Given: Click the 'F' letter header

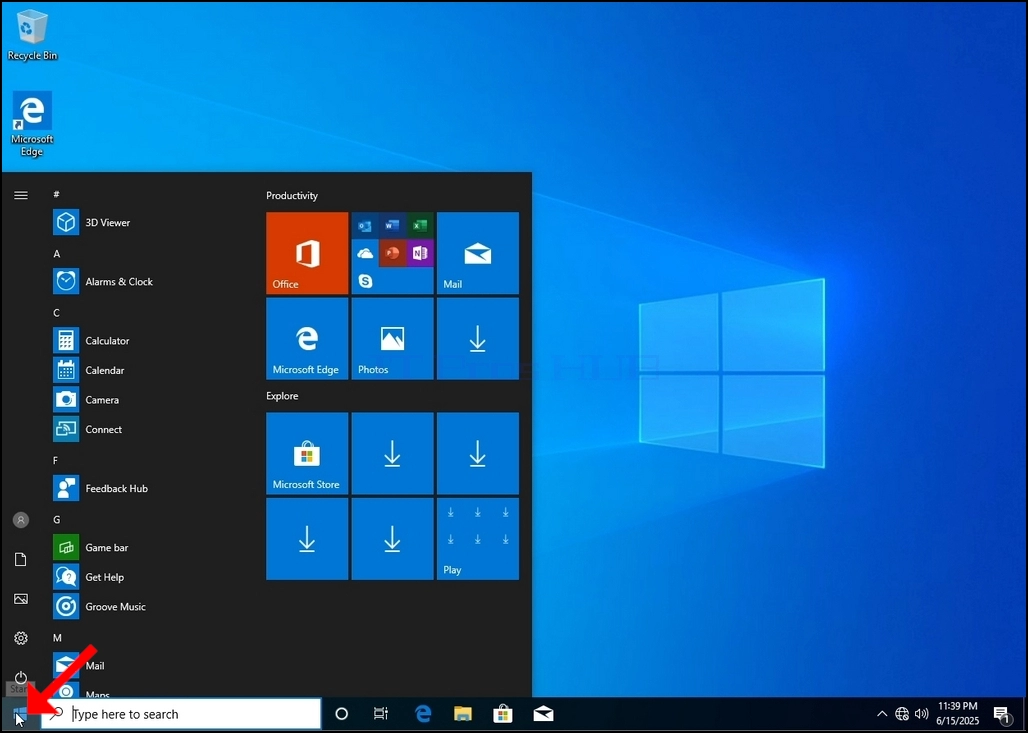Looking at the screenshot, I should click(x=56, y=460).
